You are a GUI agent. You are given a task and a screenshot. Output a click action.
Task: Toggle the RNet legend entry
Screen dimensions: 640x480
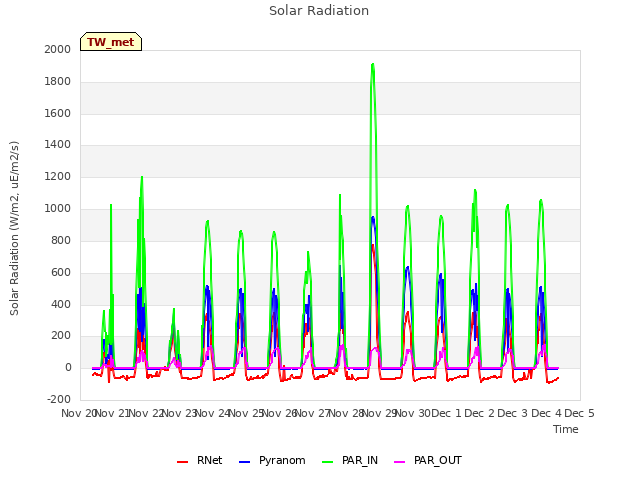[200, 460]
